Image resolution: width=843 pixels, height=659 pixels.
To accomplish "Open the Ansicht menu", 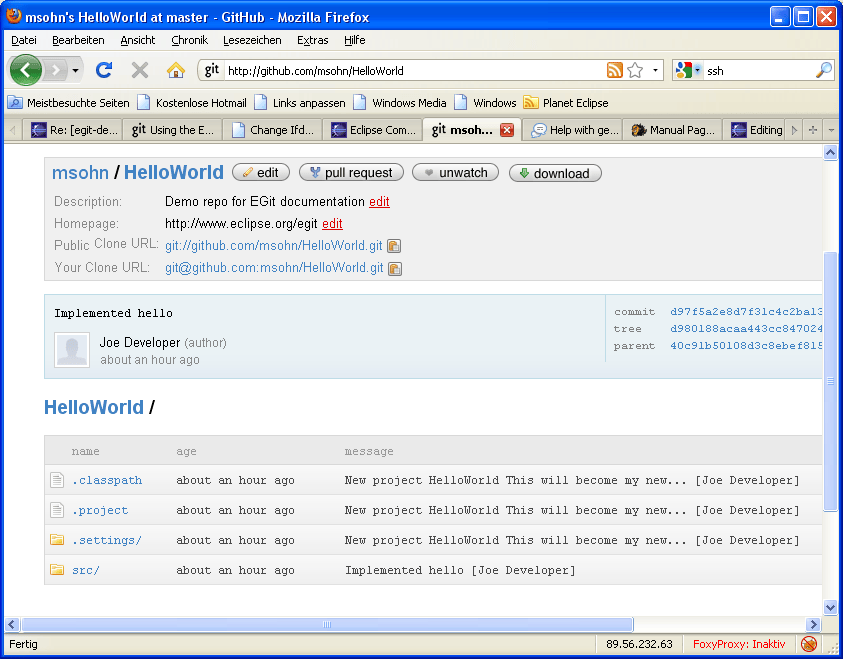I will 138,40.
